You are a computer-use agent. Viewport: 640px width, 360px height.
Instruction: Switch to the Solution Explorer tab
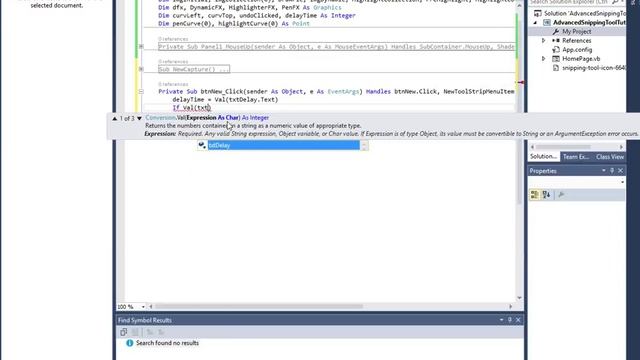[x=543, y=157]
